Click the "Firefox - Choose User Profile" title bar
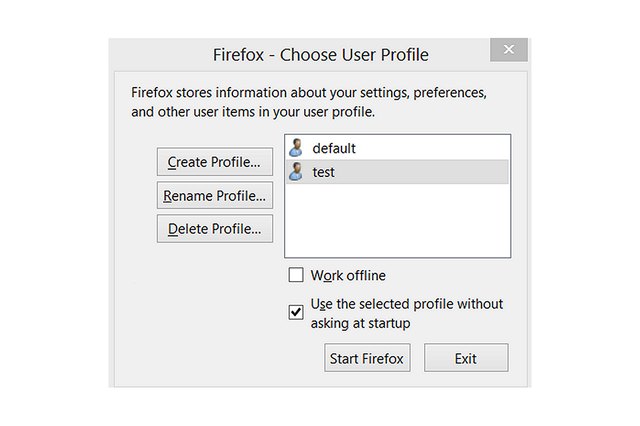Viewport: 640px width, 426px height. click(320, 53)
